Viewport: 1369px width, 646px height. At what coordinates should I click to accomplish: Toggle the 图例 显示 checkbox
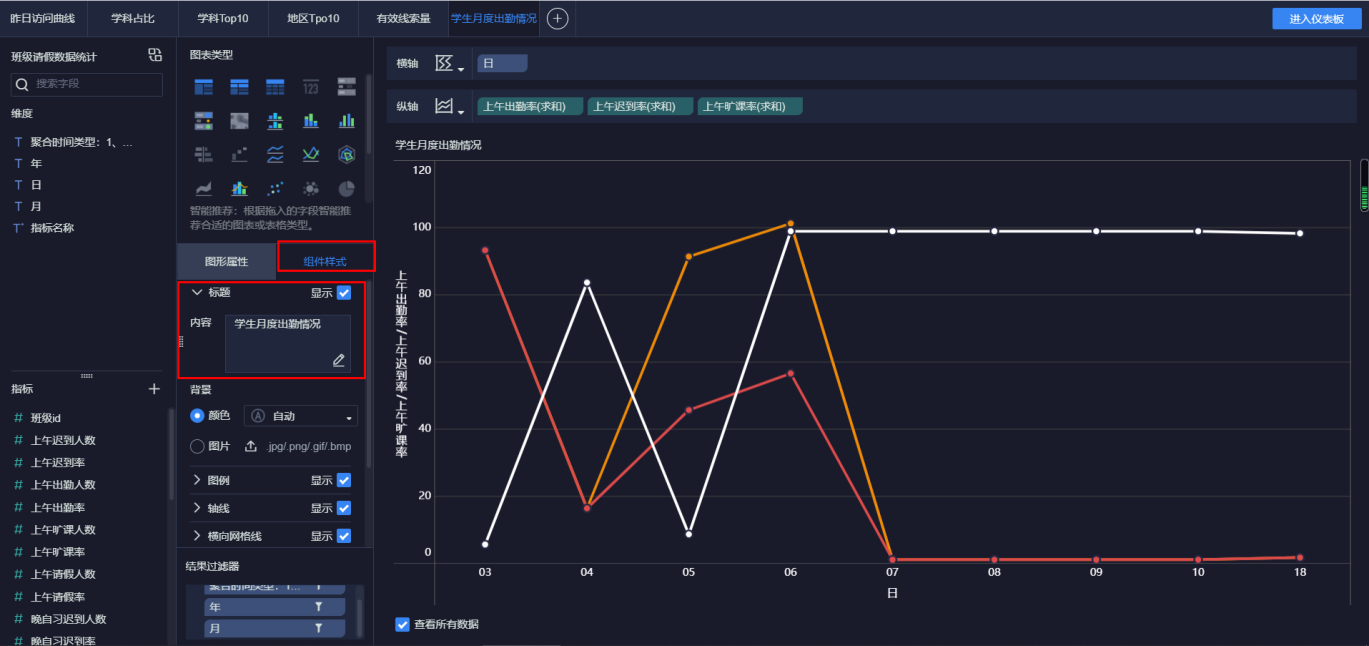click(x=344, y=480)
